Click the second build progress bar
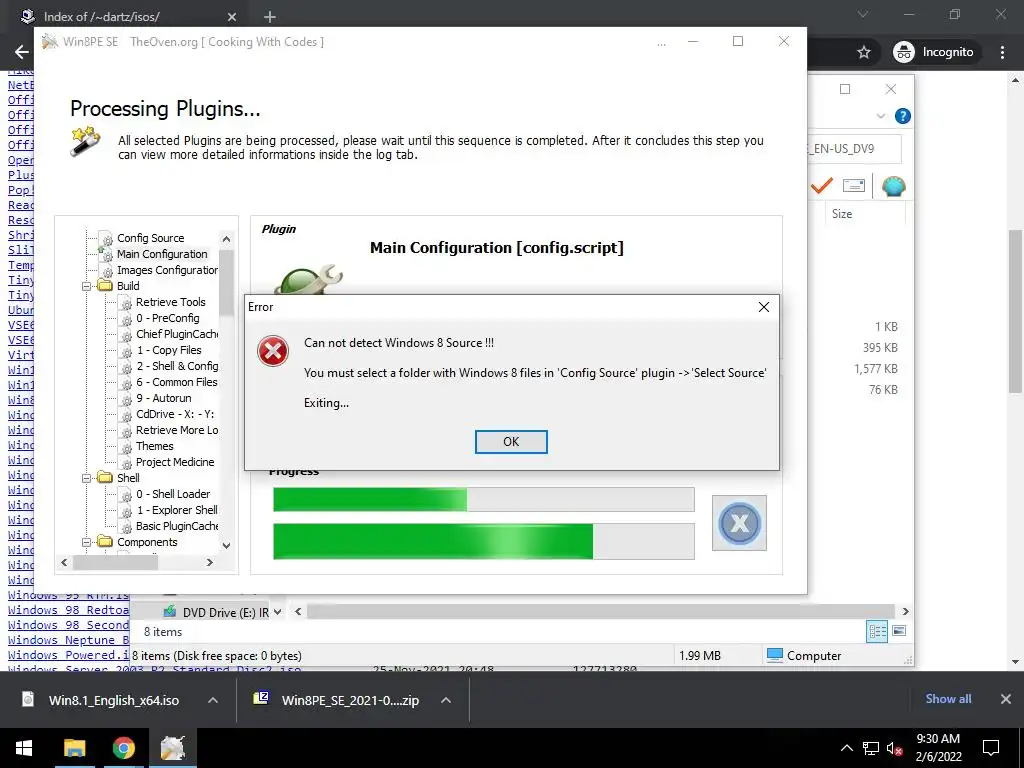 point(483,541)
